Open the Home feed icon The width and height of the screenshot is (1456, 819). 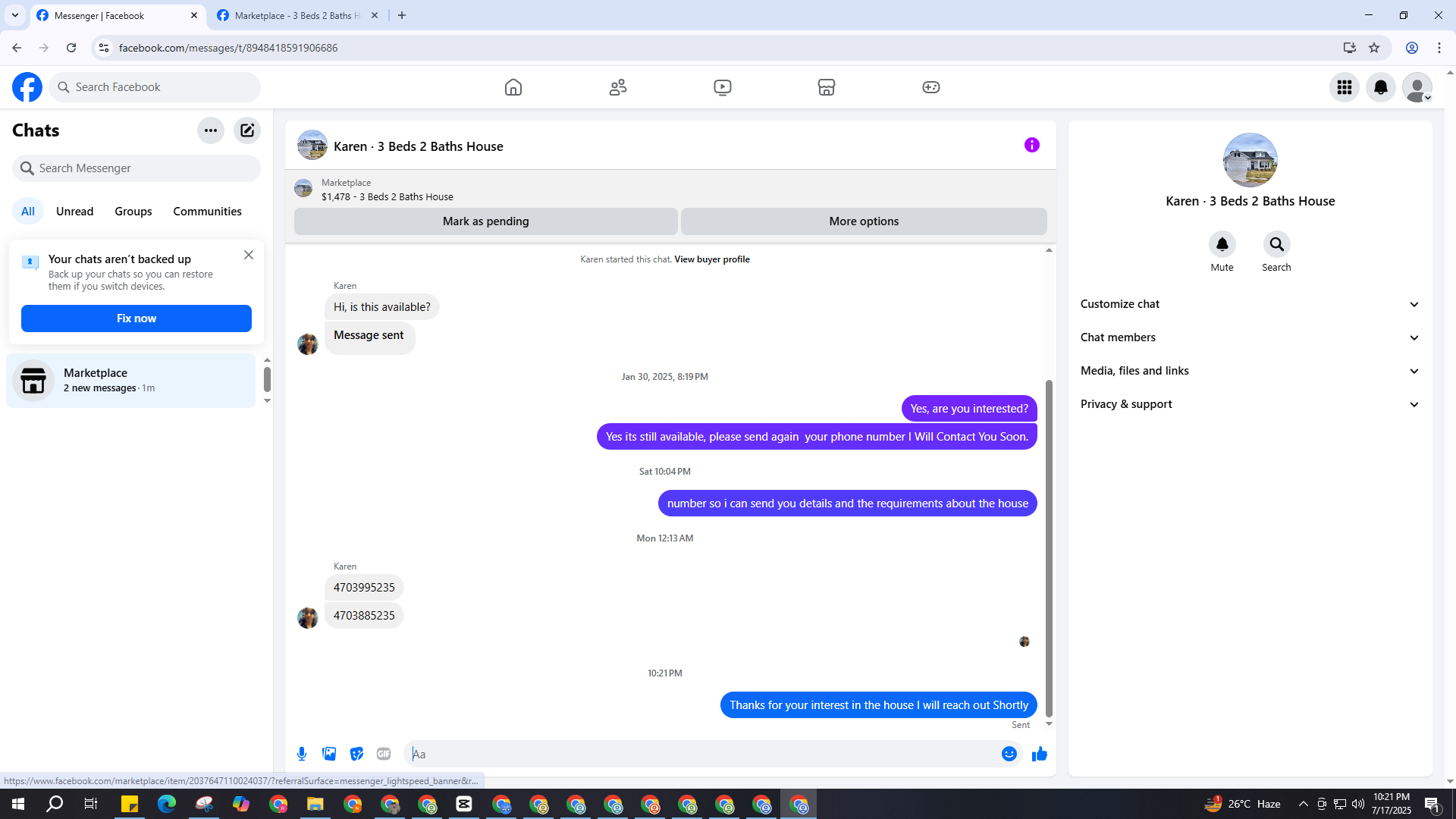pyautogui.click(x=513, y=87)
